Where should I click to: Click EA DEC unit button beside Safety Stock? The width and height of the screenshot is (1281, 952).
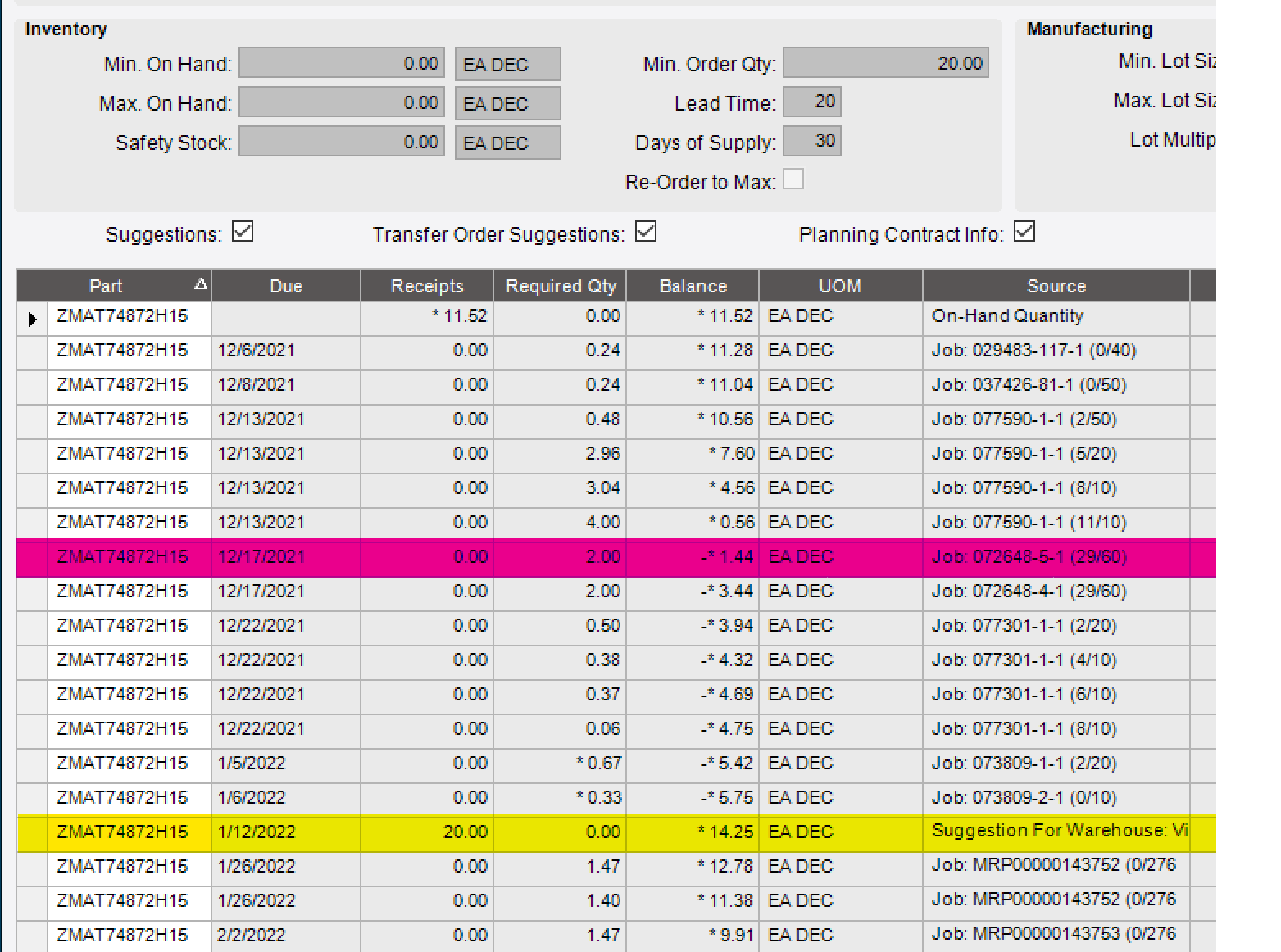506,142
